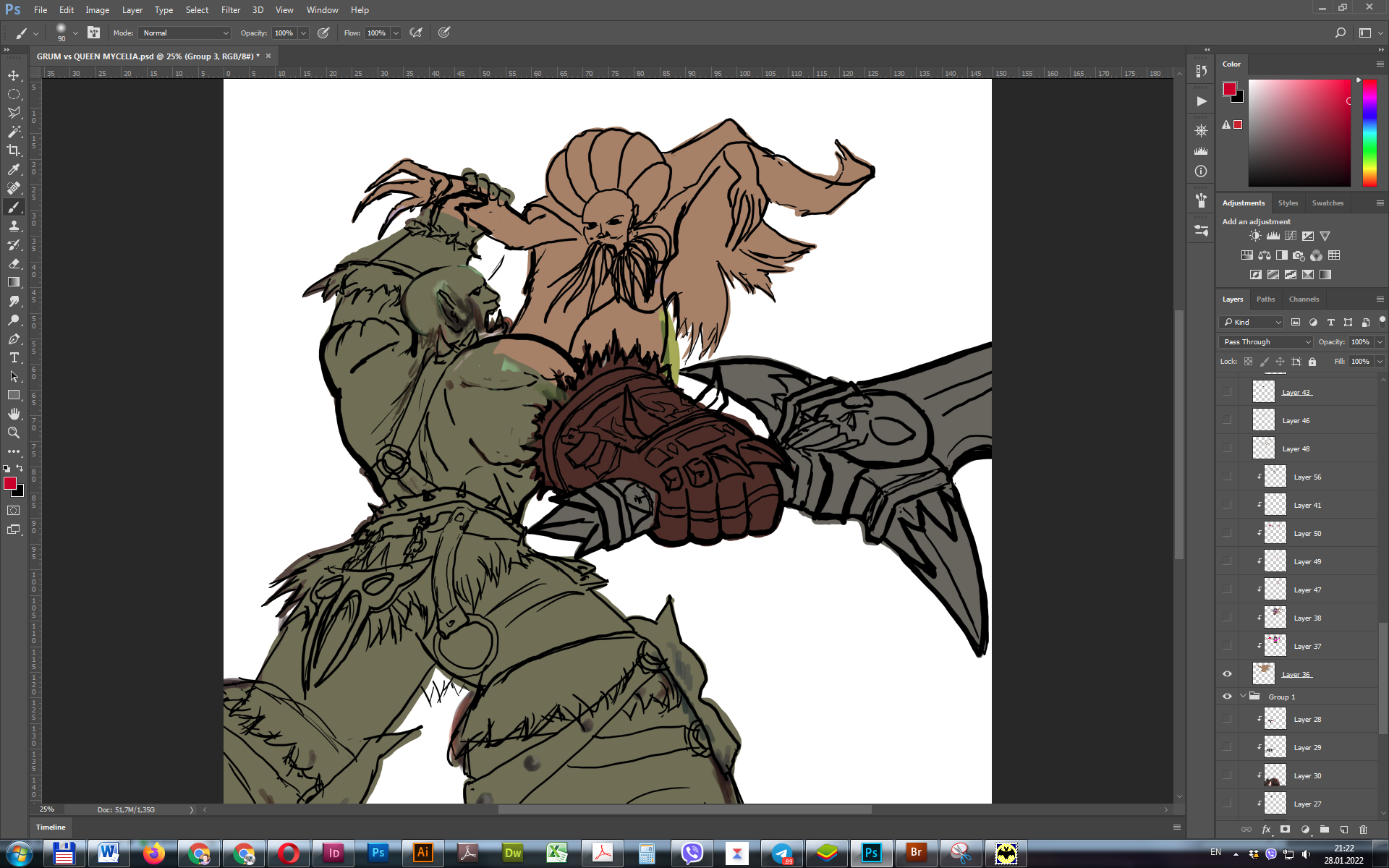1389x868 pixels.
Task: Select the Gradient tool
Action: (x=14, y=282)
